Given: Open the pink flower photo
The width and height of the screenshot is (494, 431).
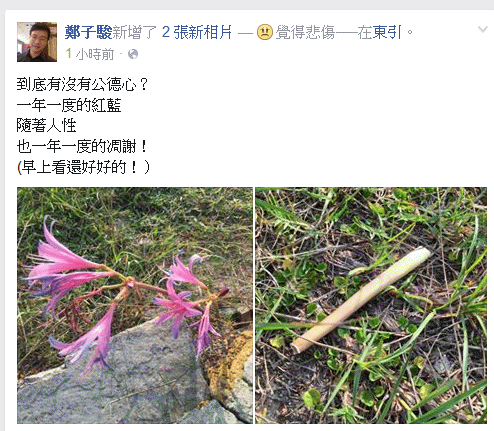Looking at the screenshot, I should point(135,305).
